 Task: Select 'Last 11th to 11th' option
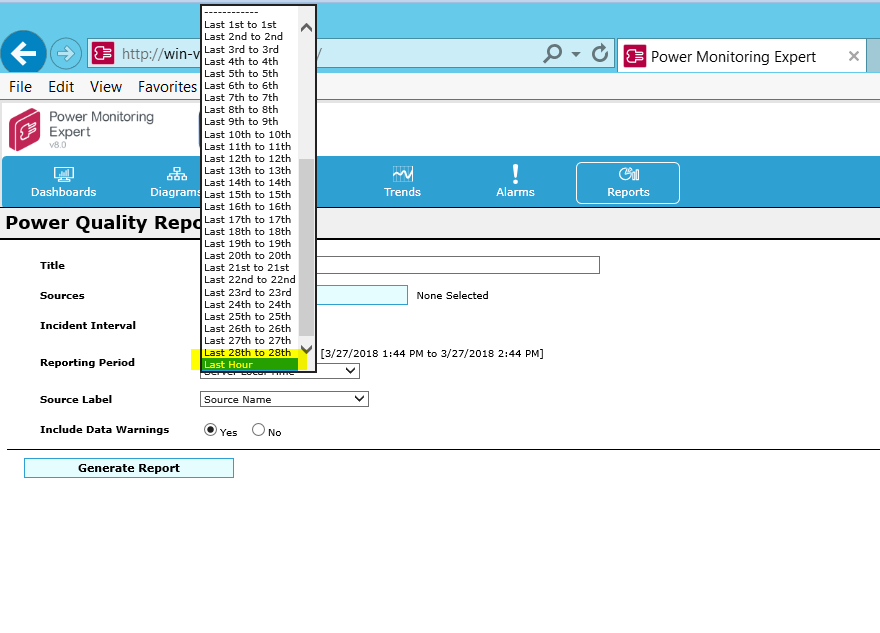click(250, 146)
